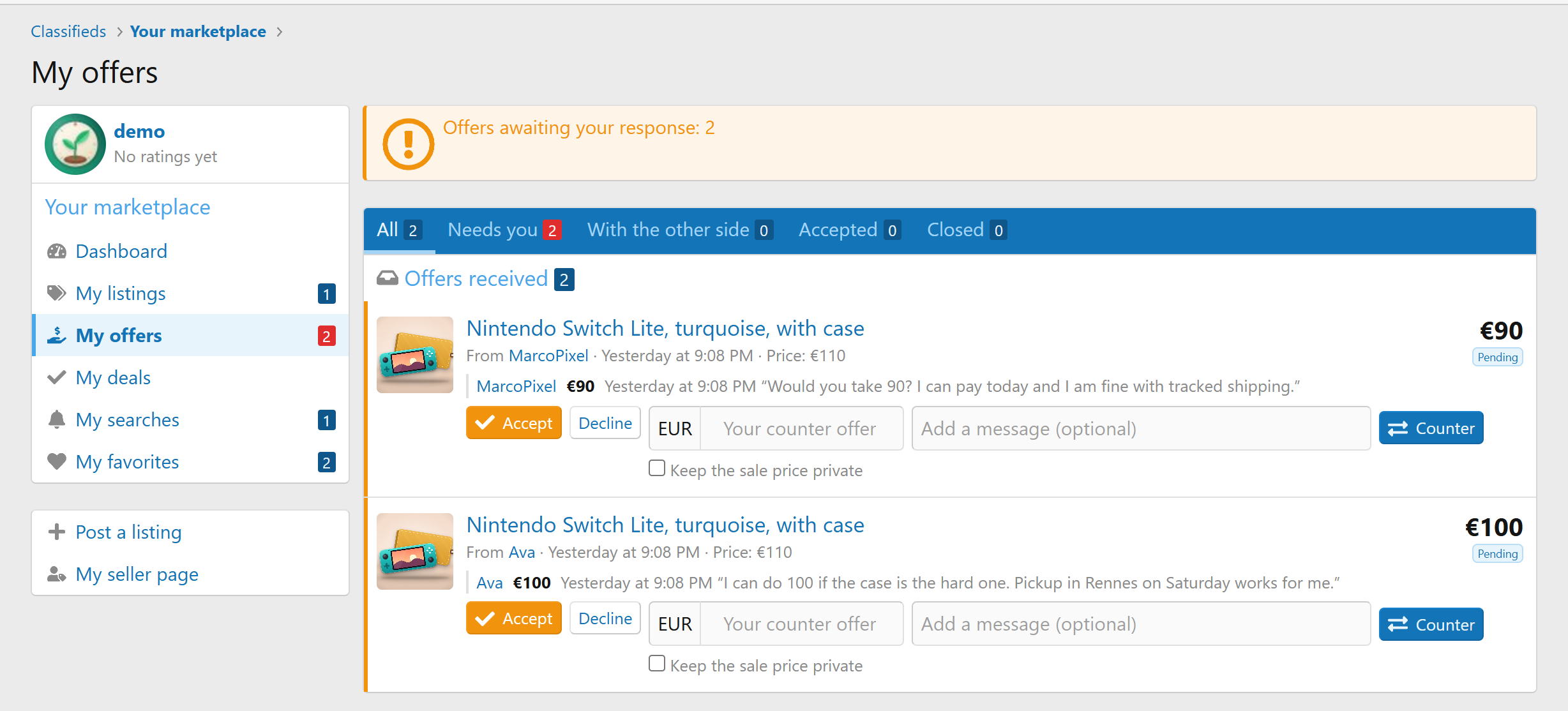Click the My searches bell icon

click(57, 420)
